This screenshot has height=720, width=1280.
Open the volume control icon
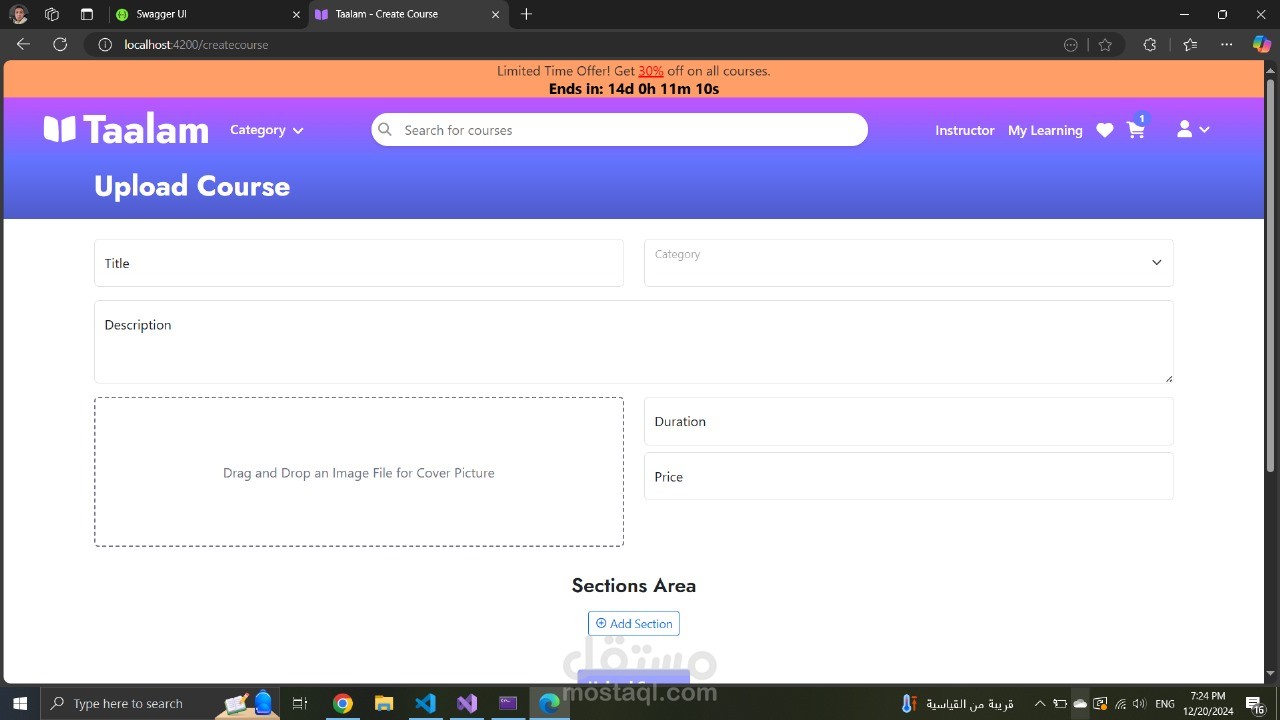click(1139, 704)
